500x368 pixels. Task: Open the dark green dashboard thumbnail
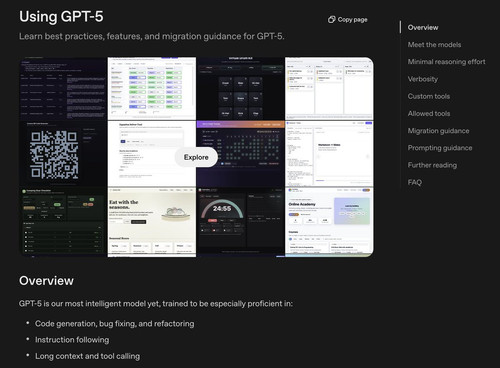tap(63, 222)
